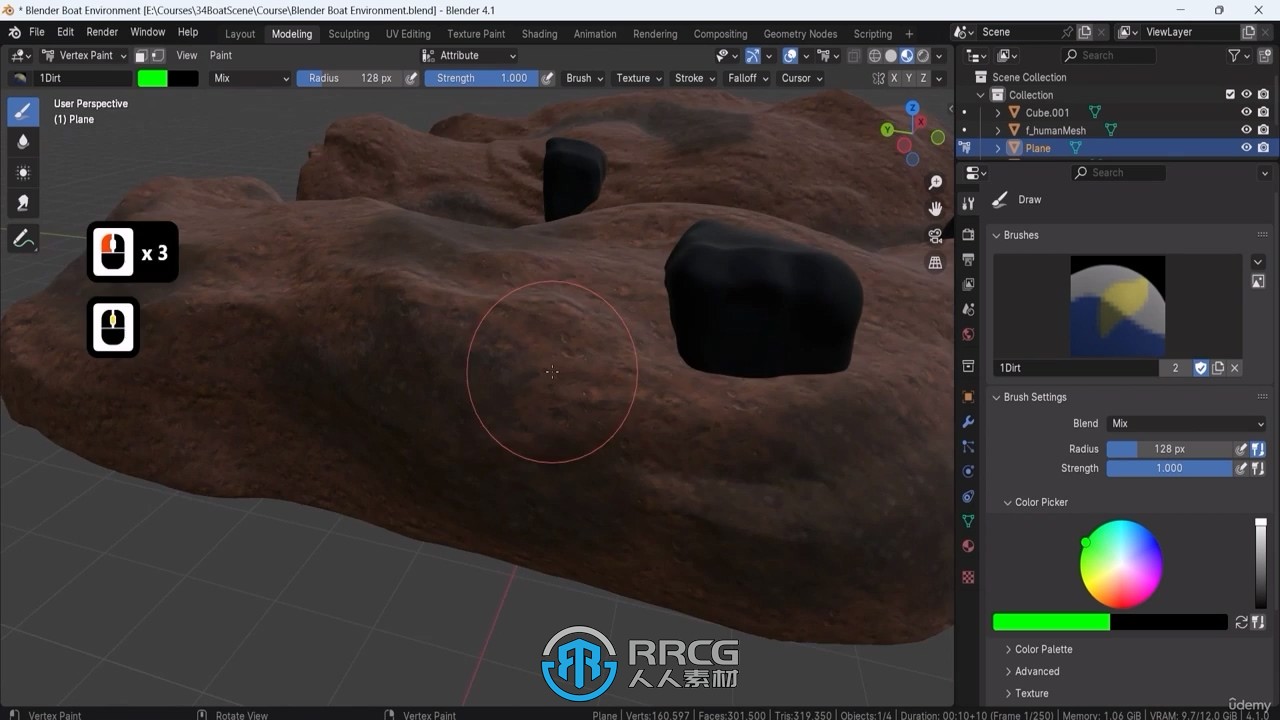Select the Average tool in toolbar

(x=23, y=173)
